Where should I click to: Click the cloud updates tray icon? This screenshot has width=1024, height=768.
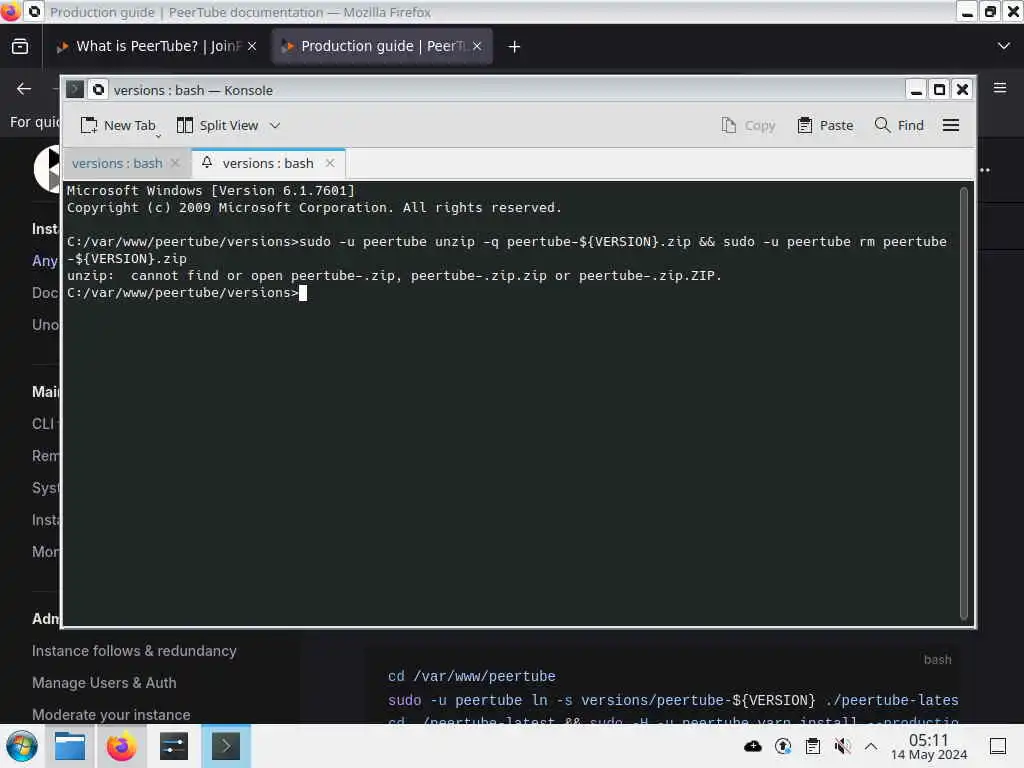[x=753, y=746]
